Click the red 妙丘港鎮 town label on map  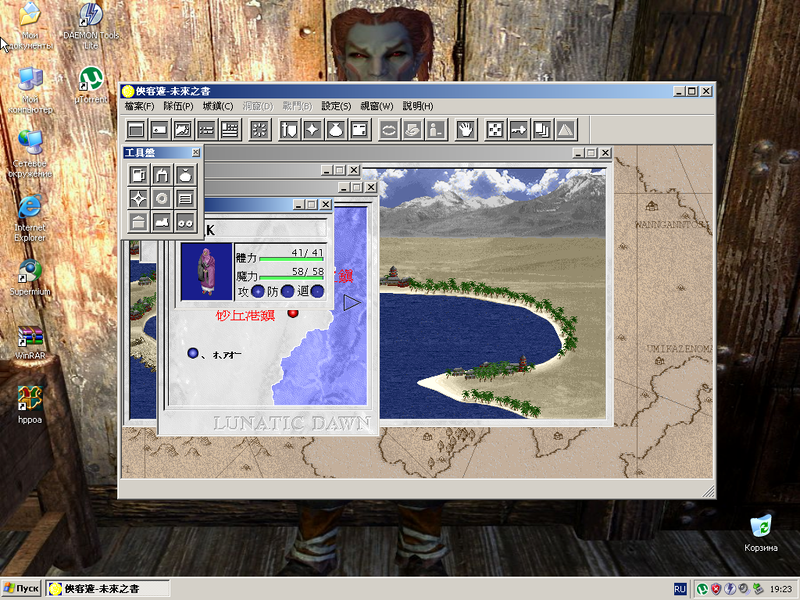(x=245, y=315)
